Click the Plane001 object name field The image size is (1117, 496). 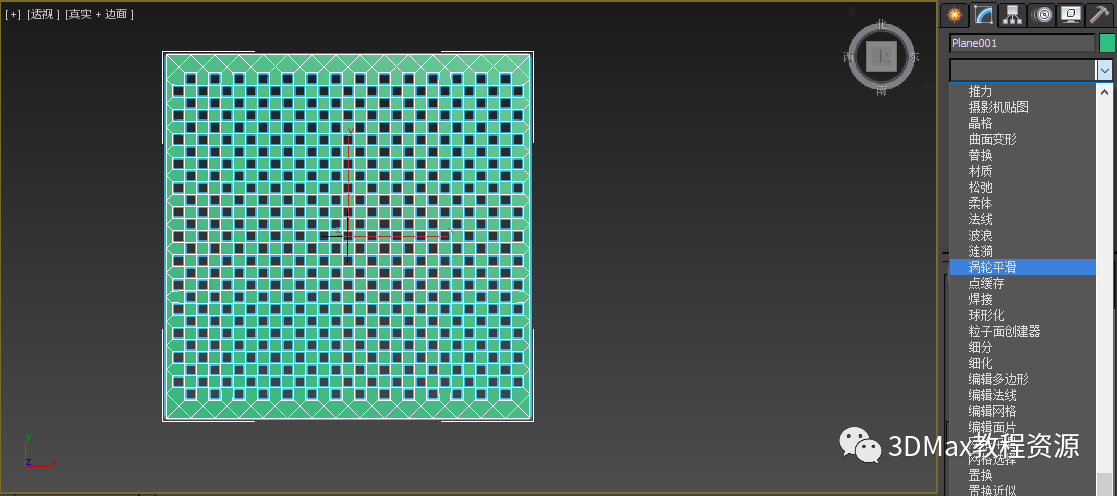[x=1022, y=43]
